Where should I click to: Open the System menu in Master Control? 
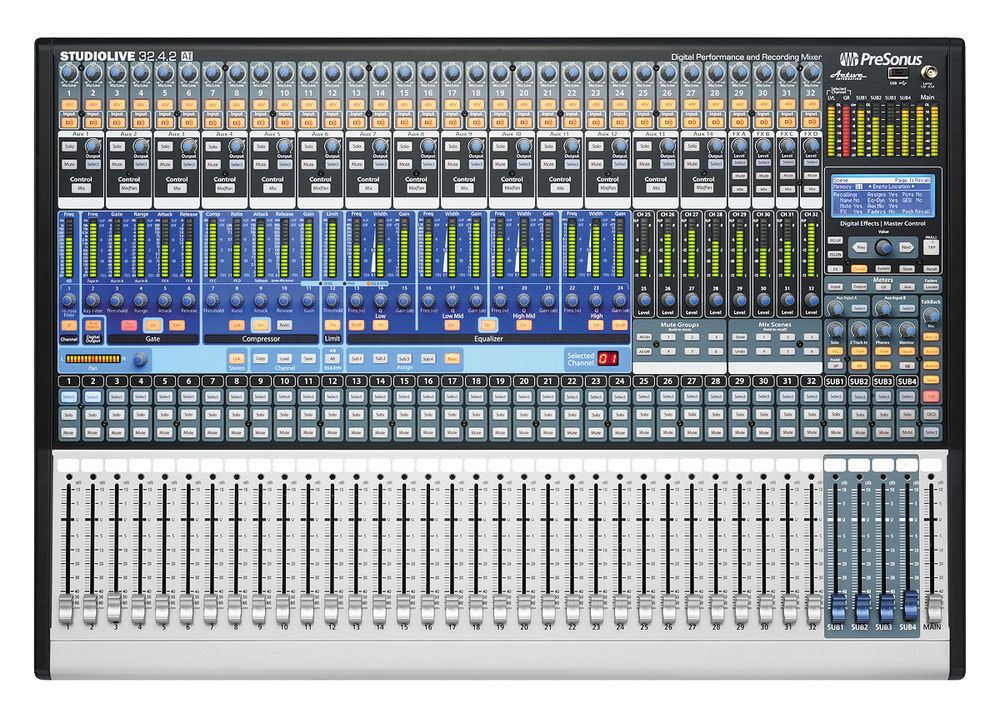pos(883,269)
